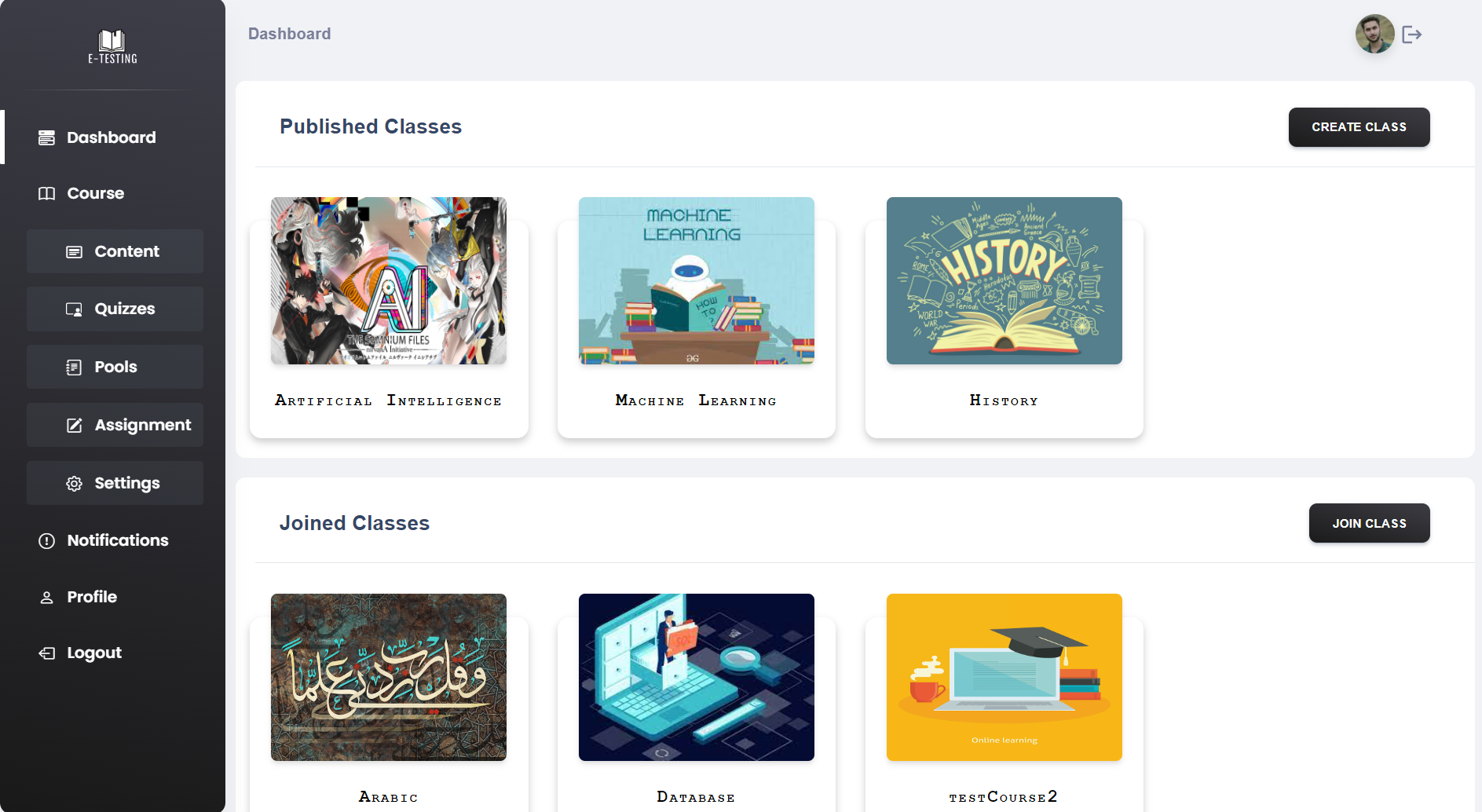1482x812 pixels.
Task: Open the Arabic joined class
Action: pyautogui.click(x=389, y=677)
